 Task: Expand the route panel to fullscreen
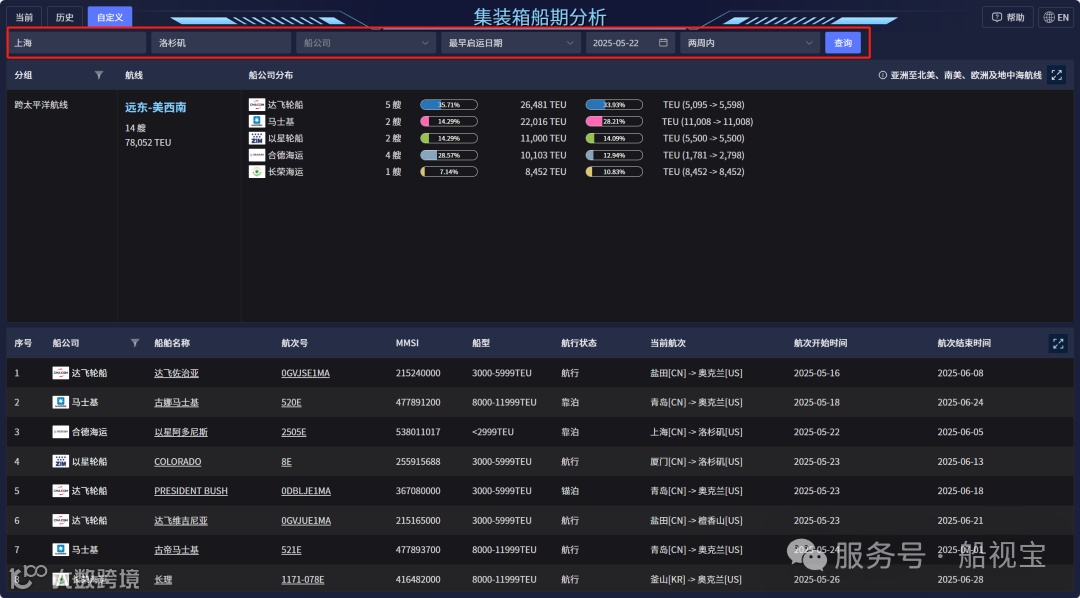coord(1057,75)
